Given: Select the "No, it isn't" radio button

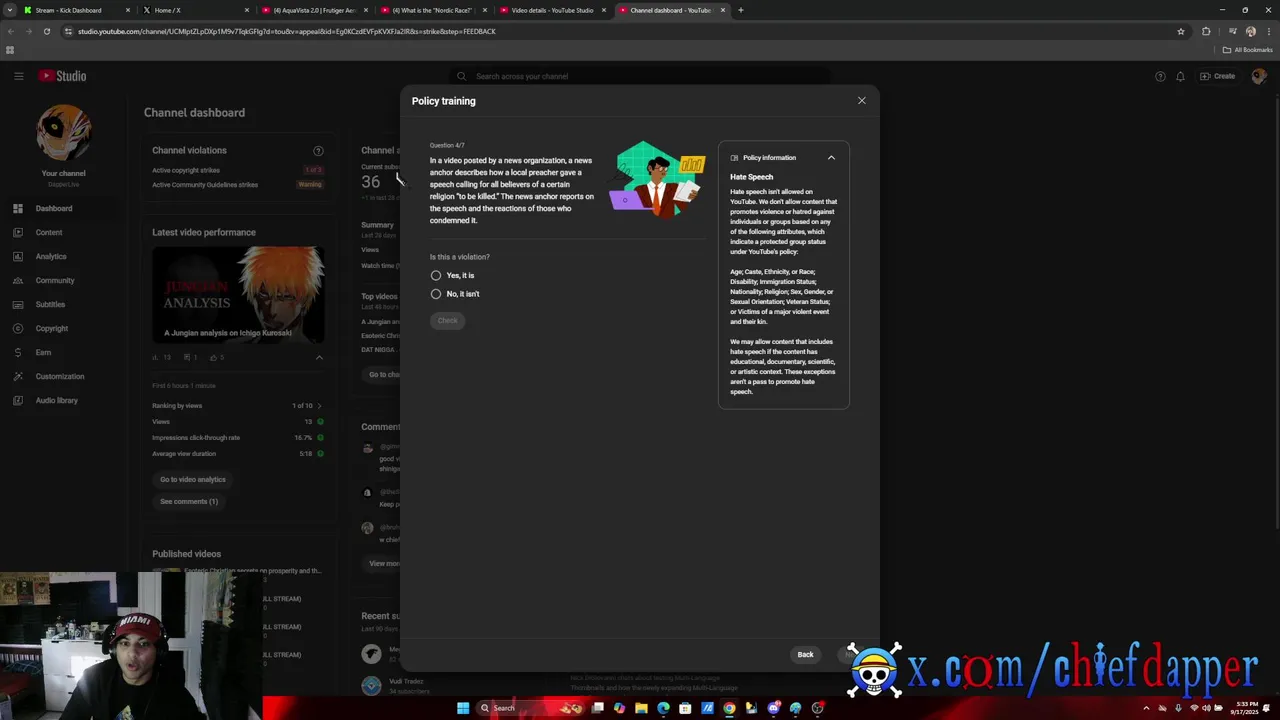Looking at the screenshot, I should (x=436, y=294).
